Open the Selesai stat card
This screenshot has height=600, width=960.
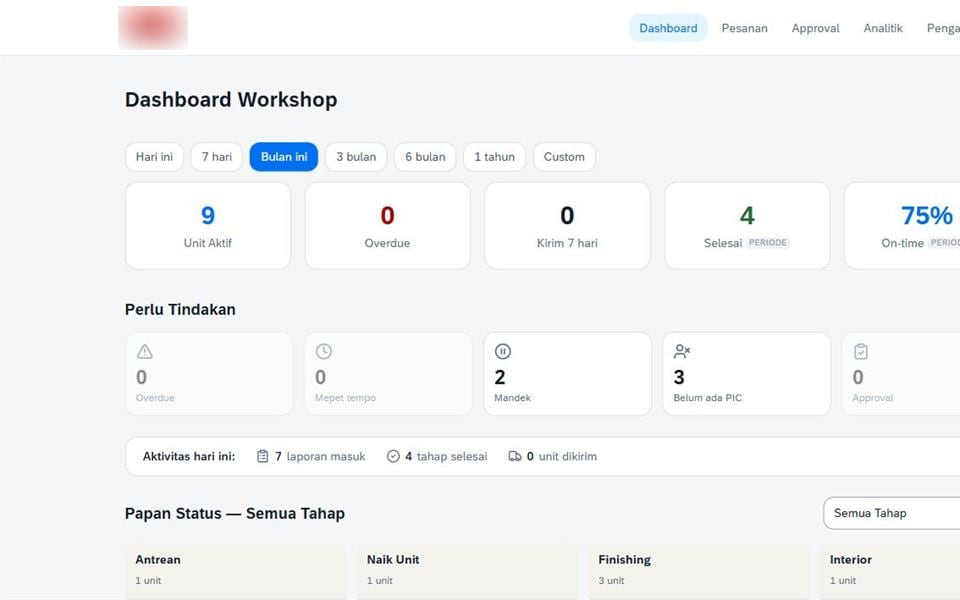(x=747, y=225)
